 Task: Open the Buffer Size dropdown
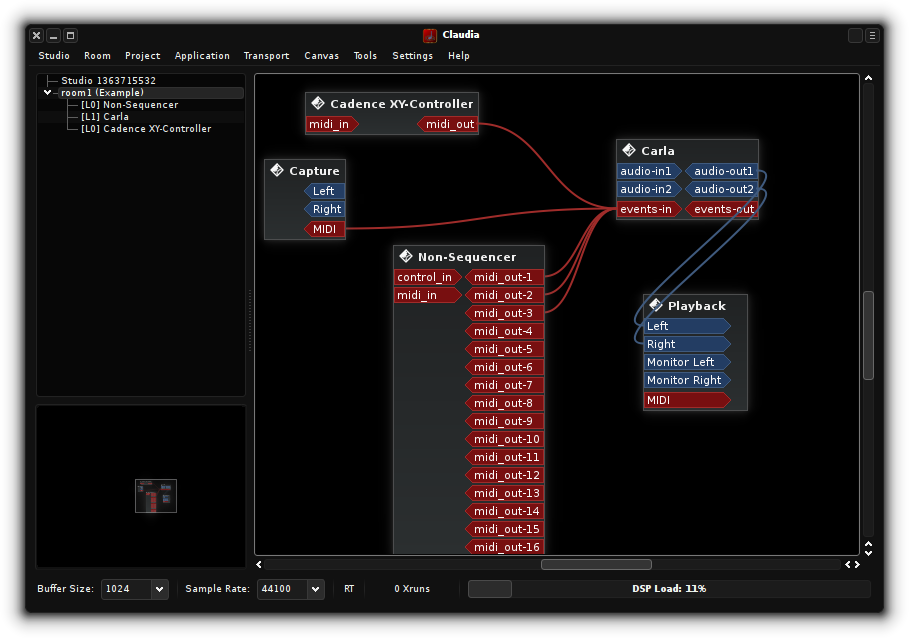pos(159,589)
